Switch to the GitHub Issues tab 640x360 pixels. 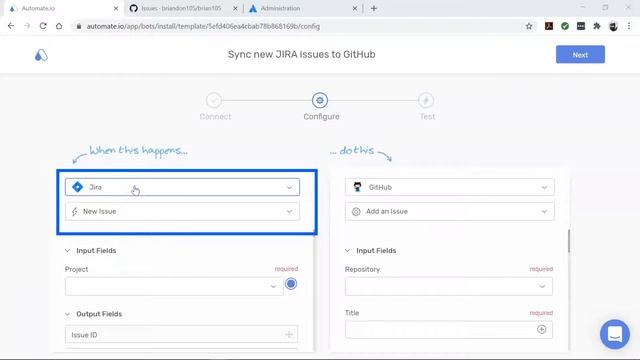pos(182,8)
